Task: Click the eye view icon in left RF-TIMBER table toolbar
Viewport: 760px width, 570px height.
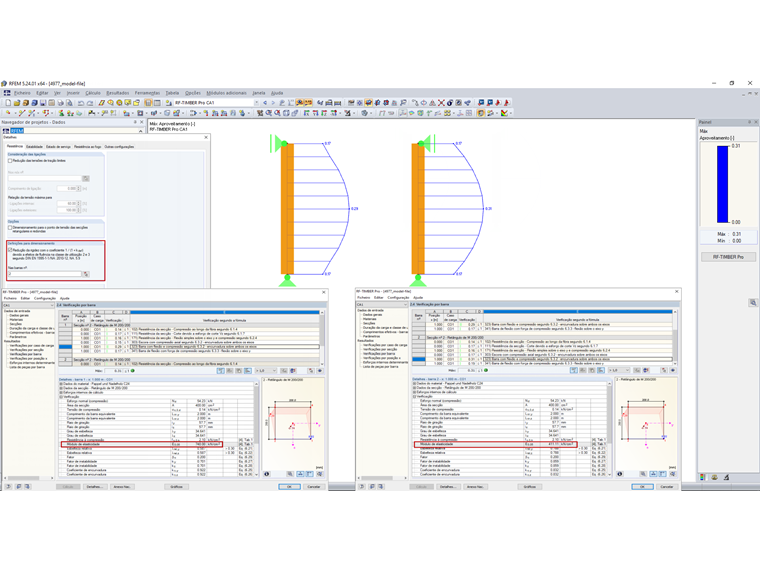Action: tap(320, 371)
